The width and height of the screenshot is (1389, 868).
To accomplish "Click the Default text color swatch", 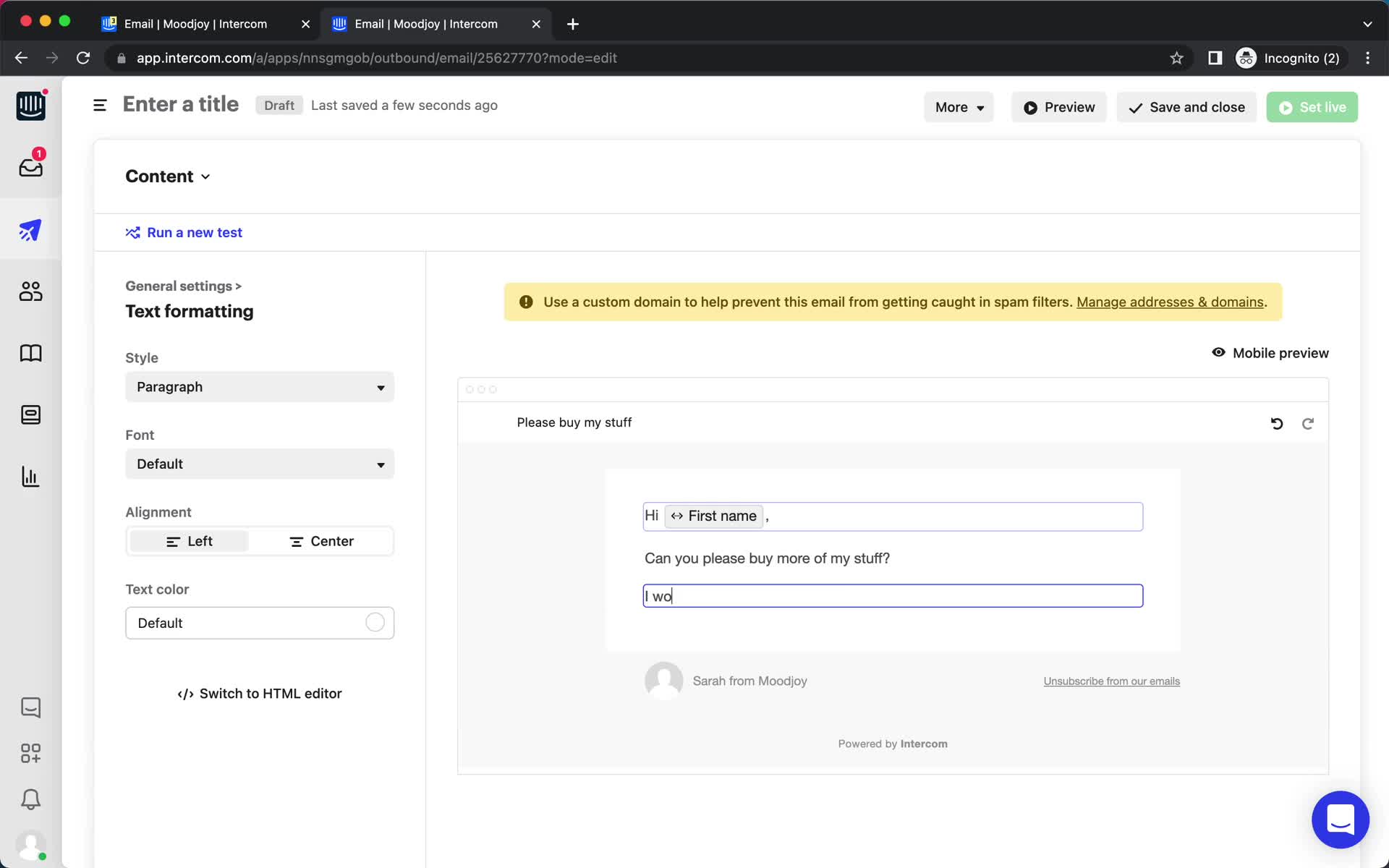I will (x=376, y=622).
